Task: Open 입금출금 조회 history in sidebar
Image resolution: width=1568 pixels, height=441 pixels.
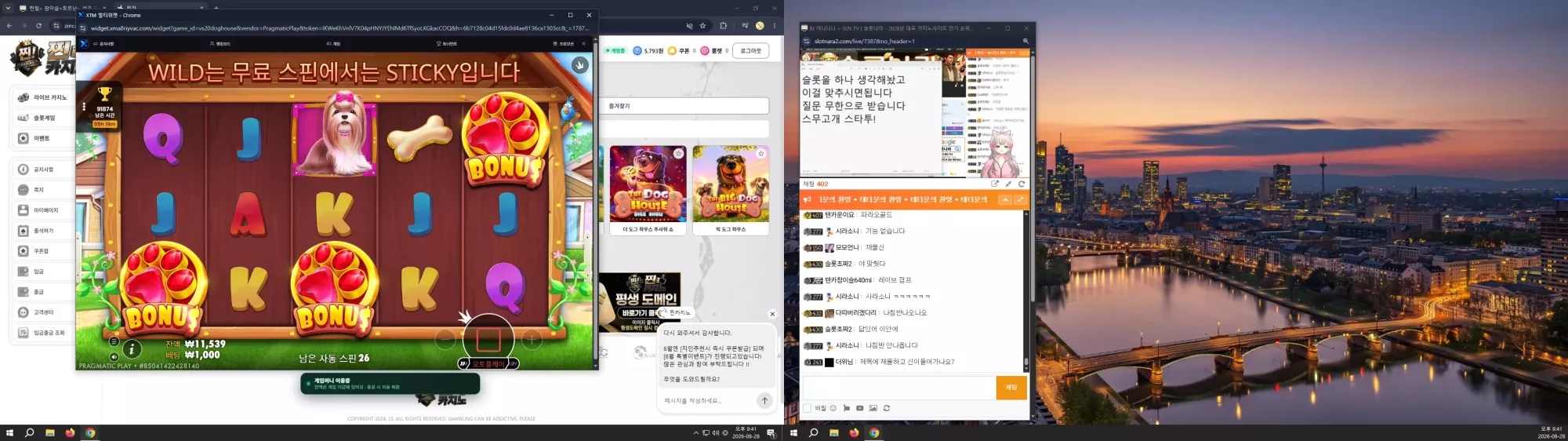Action: coord(43,333)
